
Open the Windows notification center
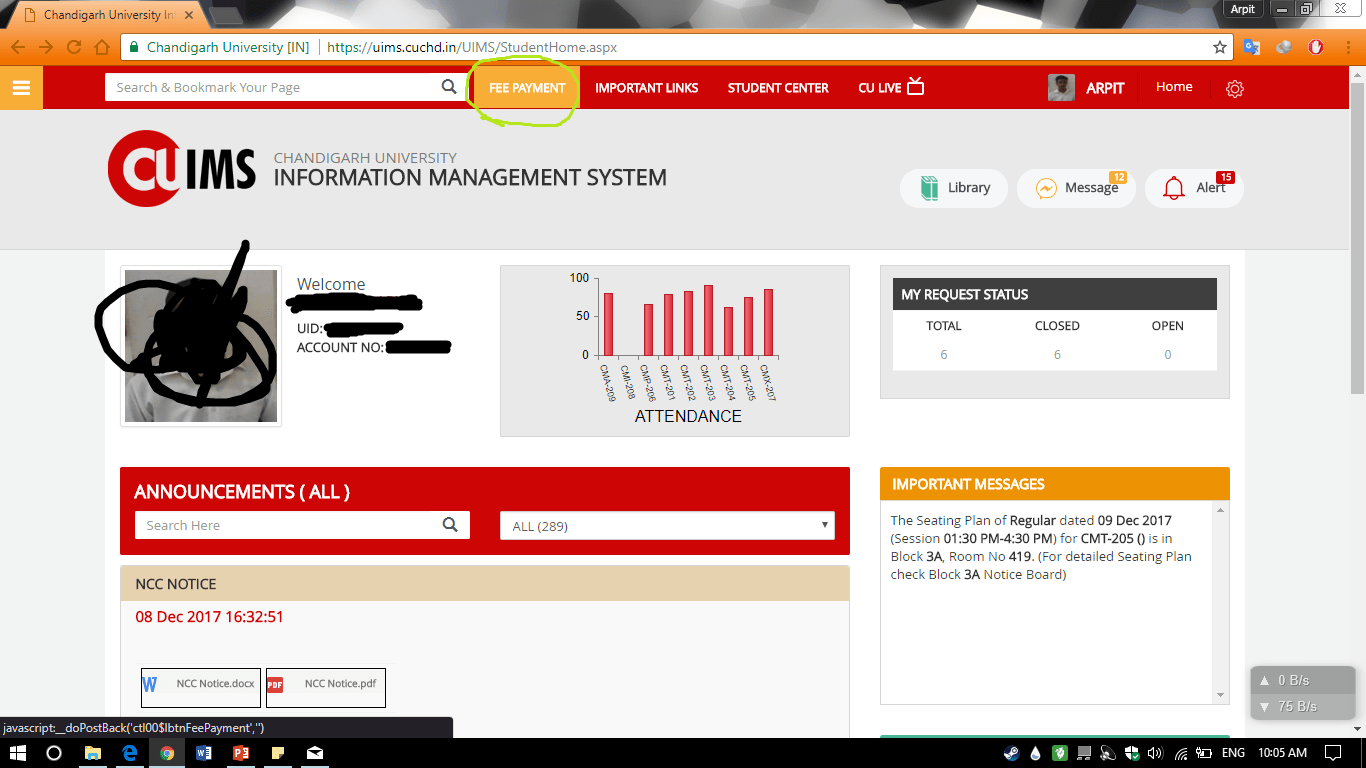pos(1333,753)
